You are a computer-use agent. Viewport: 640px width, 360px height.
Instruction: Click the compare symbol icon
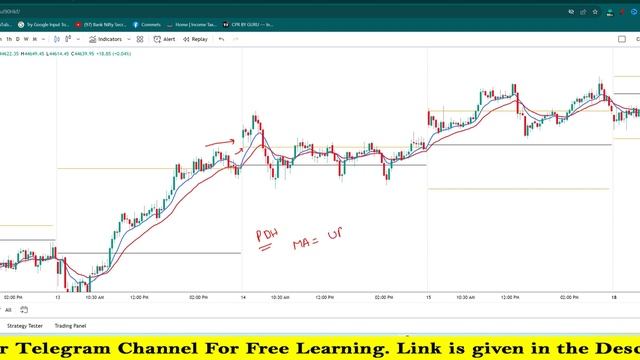68,39
